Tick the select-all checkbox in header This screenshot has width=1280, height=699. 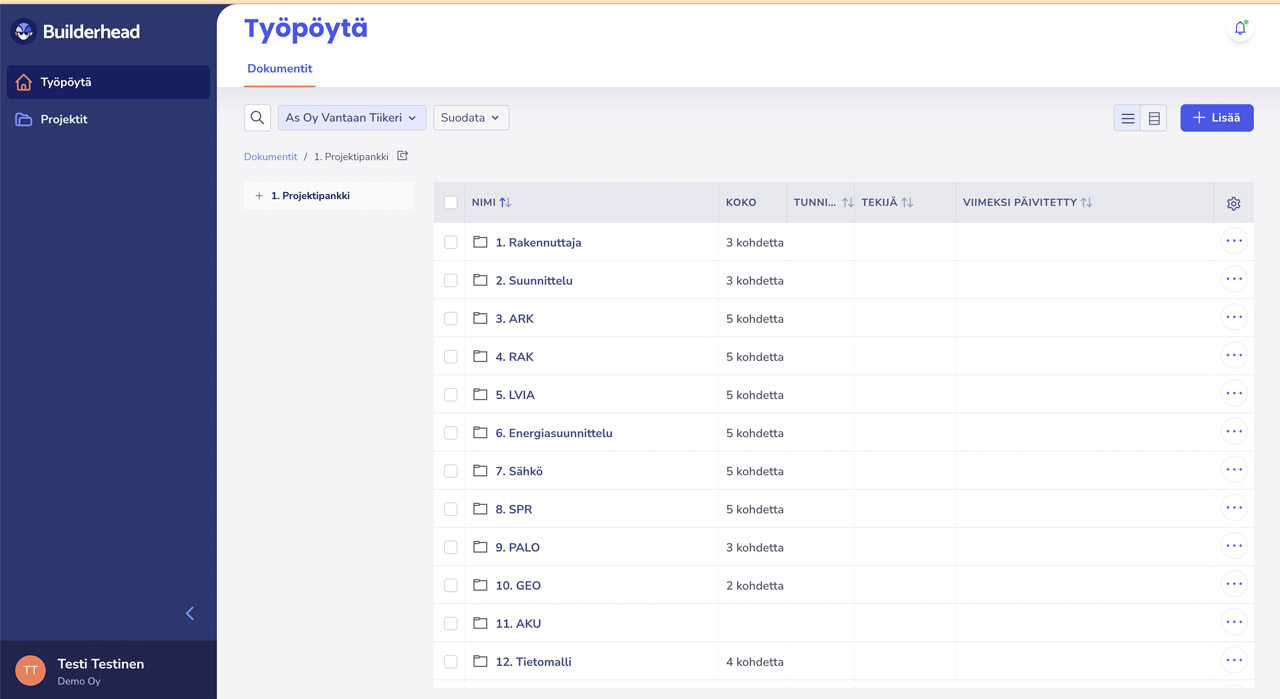(451, 203)
